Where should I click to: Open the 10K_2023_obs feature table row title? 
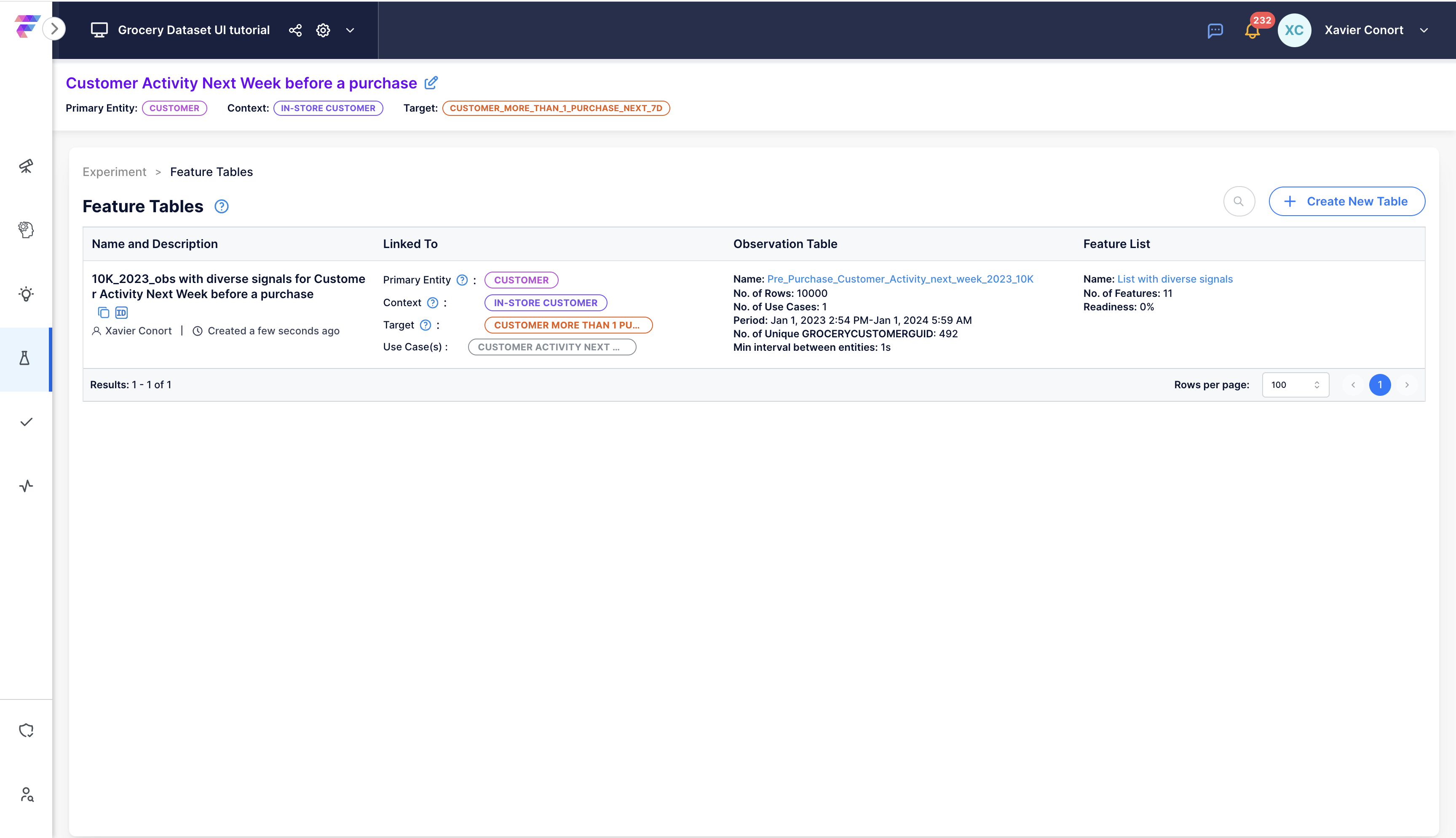229,287
